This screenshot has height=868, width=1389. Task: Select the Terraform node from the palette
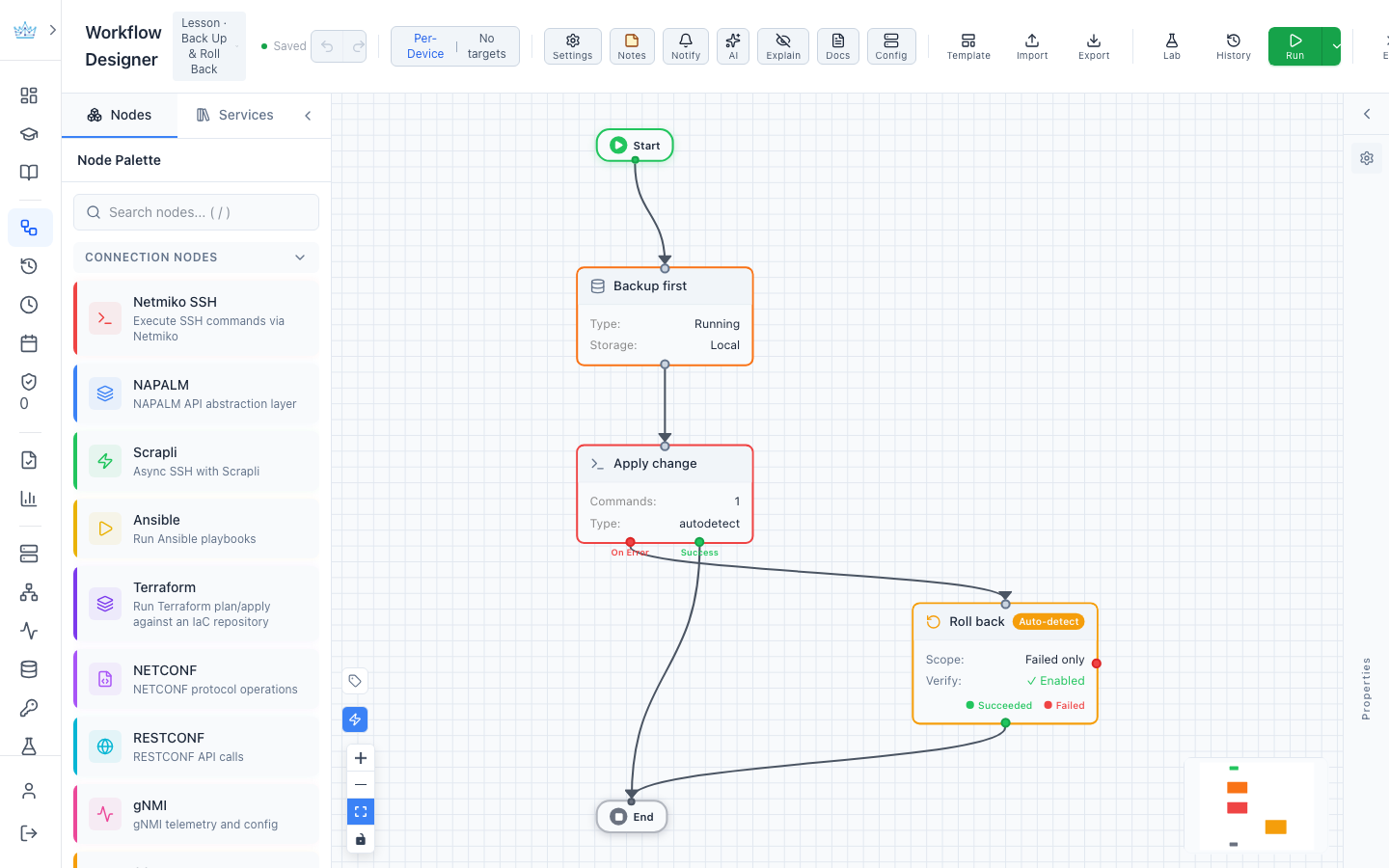(x=197, y=604)
